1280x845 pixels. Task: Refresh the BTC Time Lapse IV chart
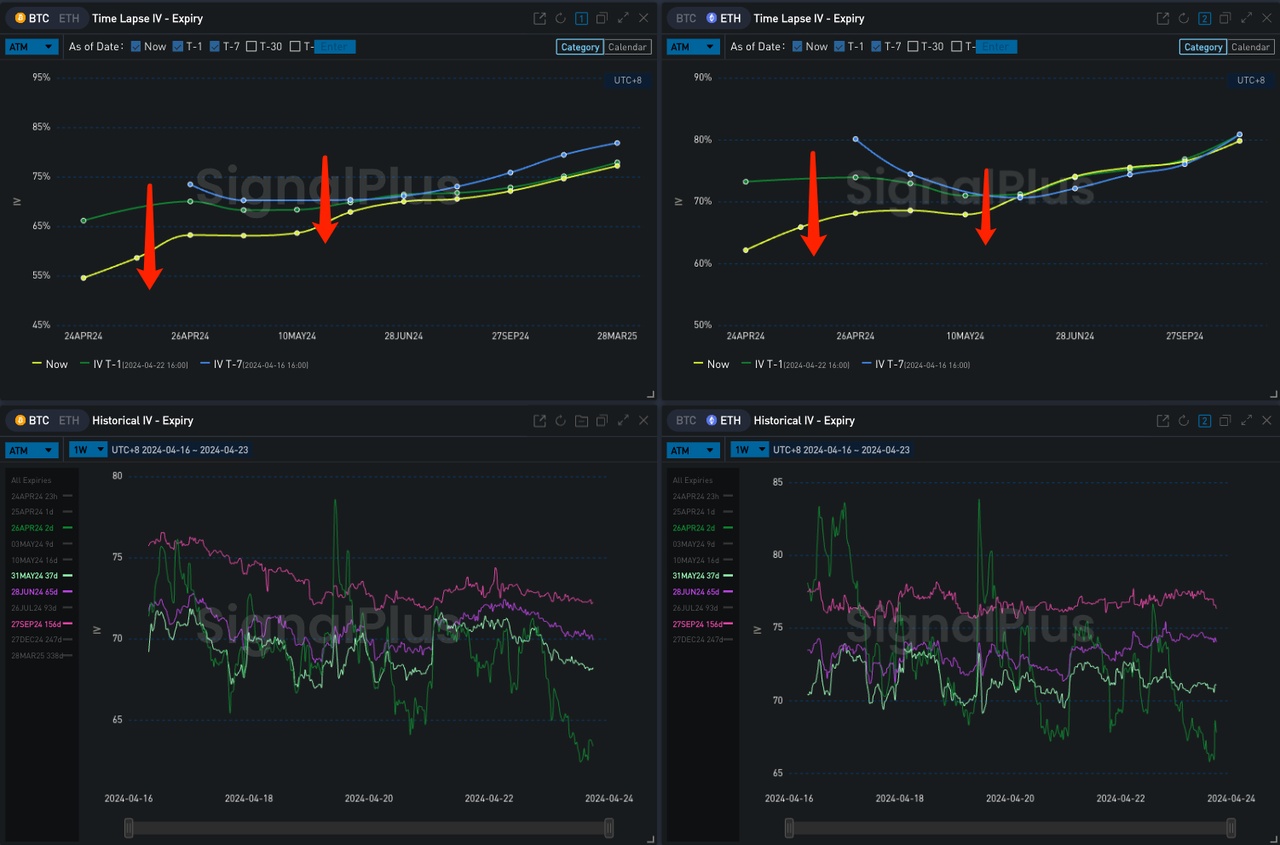(x=560, y=18)
